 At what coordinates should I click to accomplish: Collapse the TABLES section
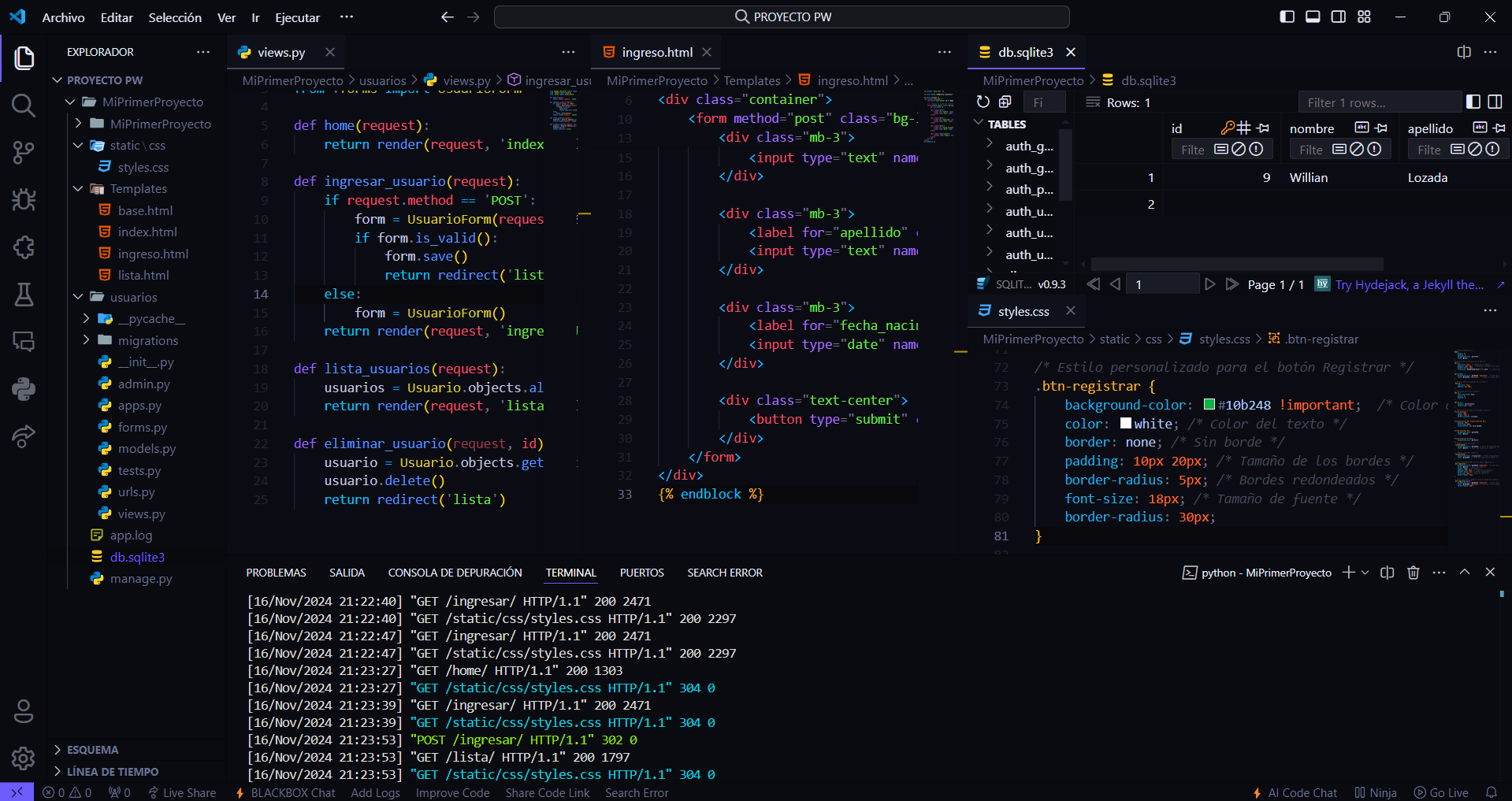coord(977,124)
